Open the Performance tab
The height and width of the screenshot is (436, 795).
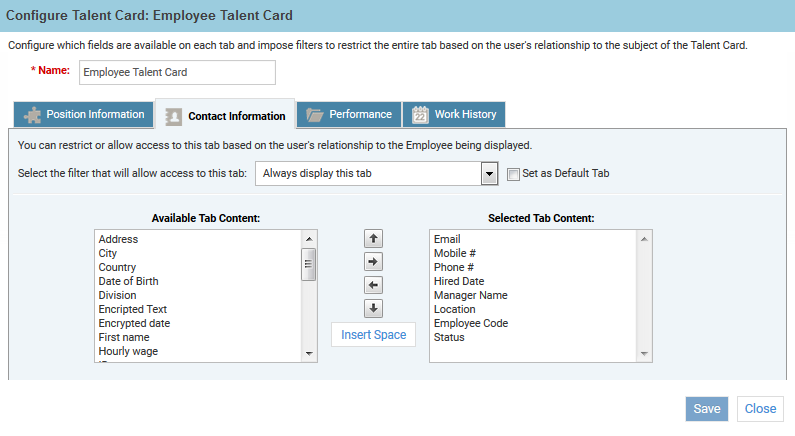tap(349, 115)
